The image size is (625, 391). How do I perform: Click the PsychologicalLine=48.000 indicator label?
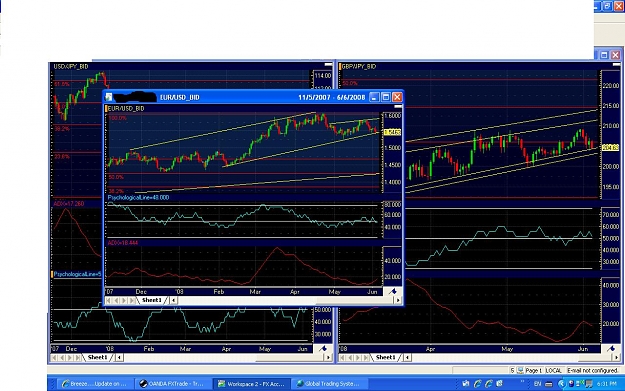point(138,198)
